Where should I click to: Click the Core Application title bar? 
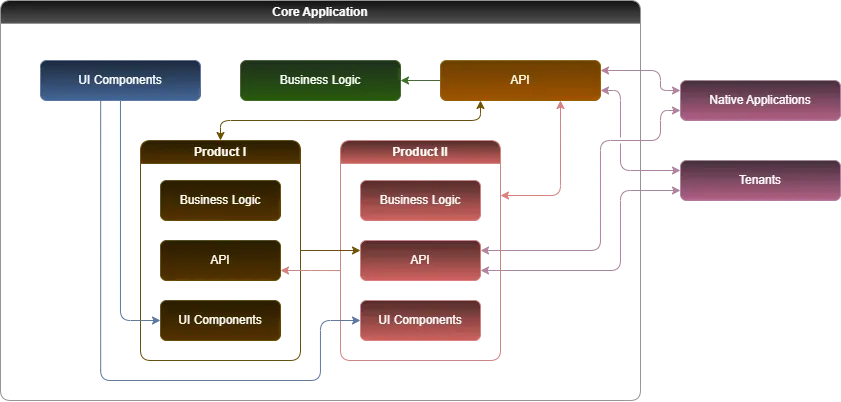click(320, 12)
